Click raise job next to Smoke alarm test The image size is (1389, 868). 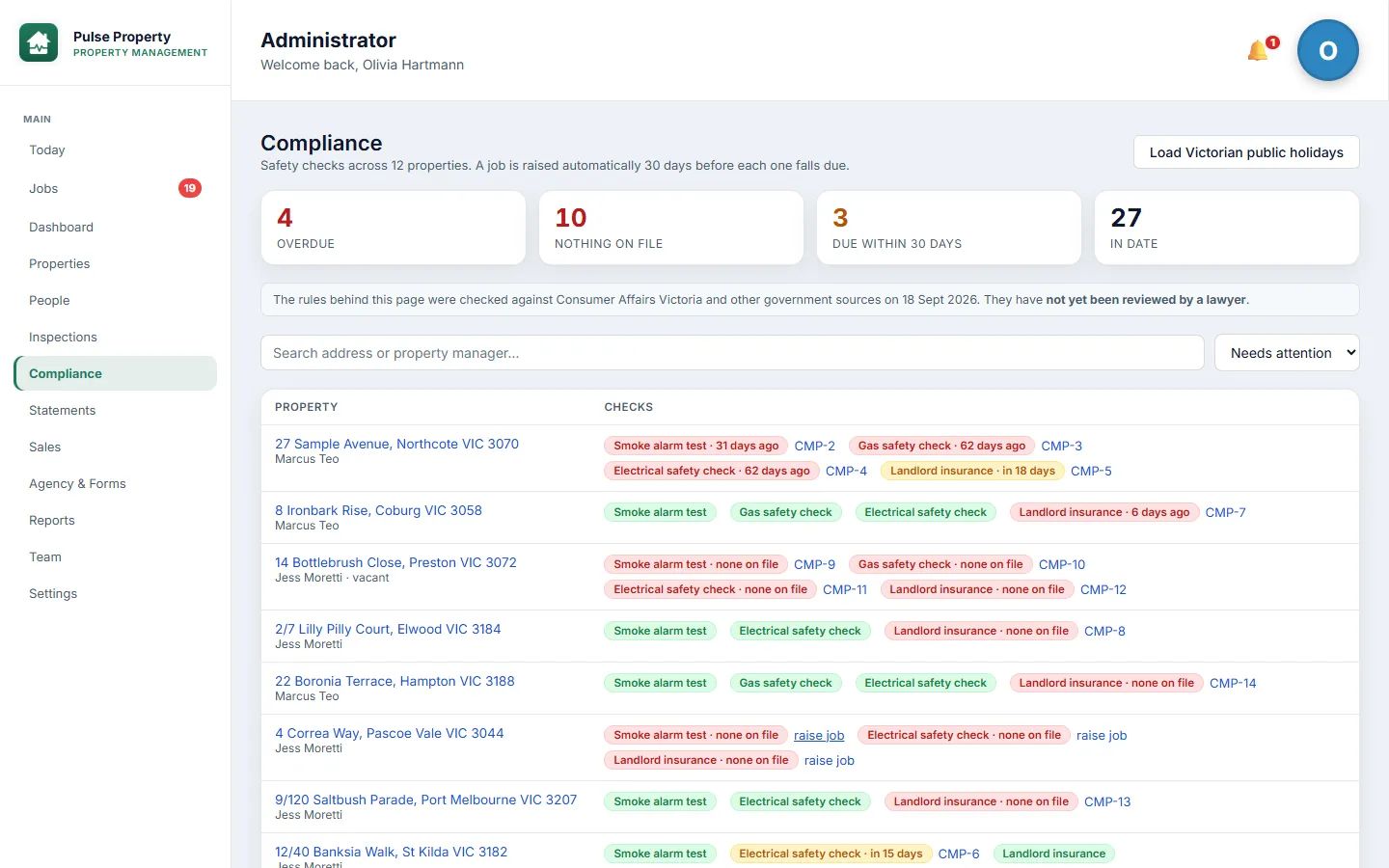[819, 735]
